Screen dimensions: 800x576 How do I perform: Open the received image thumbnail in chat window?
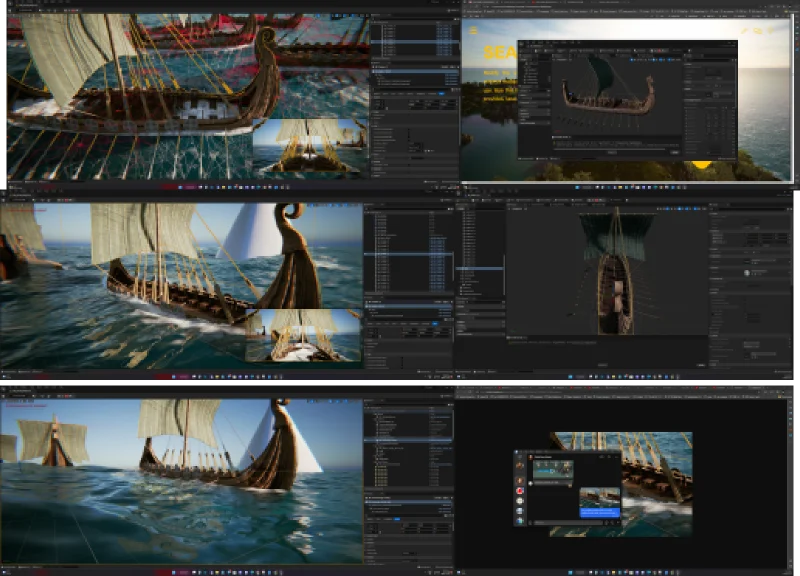(553, 469)
